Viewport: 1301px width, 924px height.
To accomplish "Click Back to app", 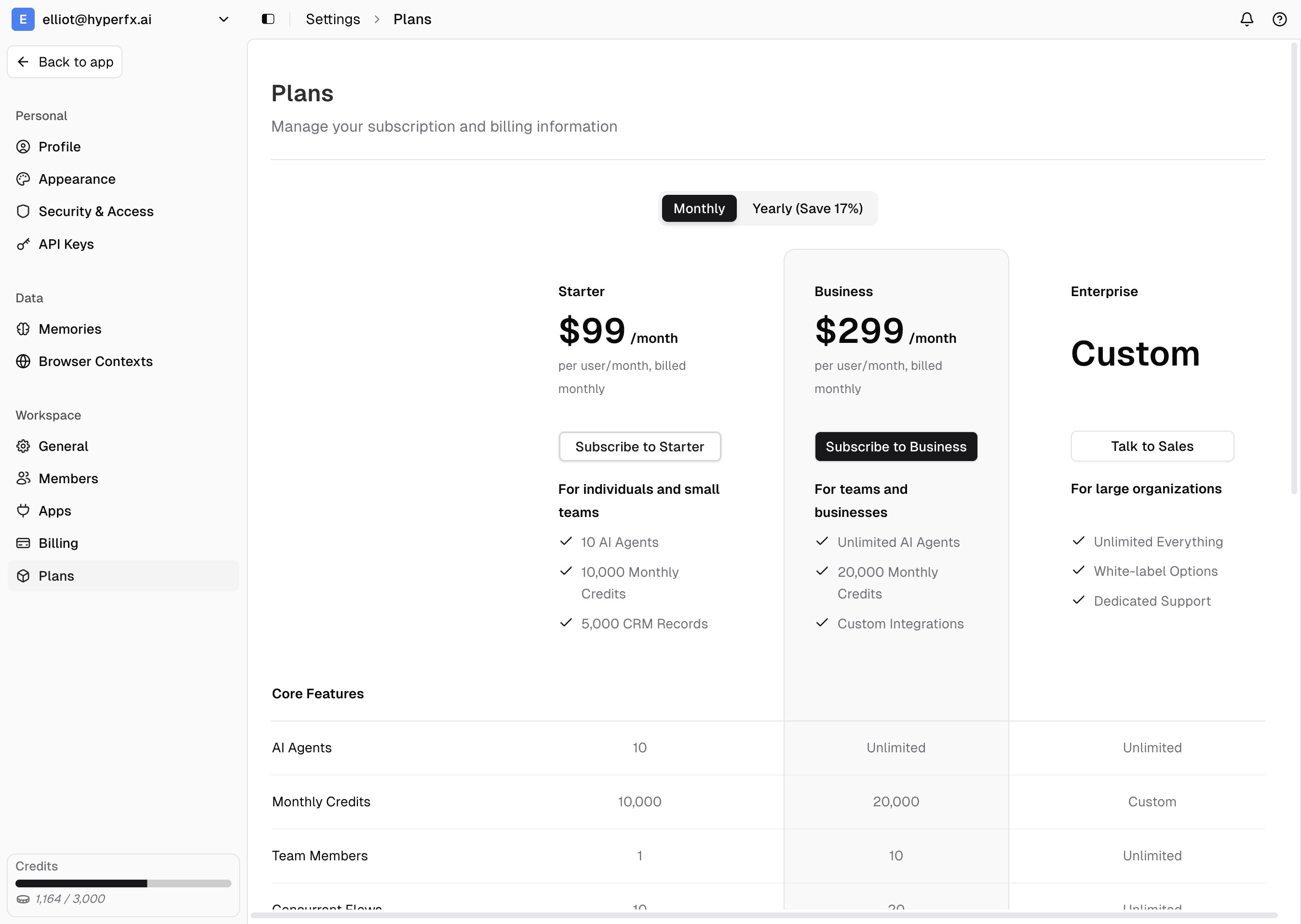I will (x=64, y=61).
